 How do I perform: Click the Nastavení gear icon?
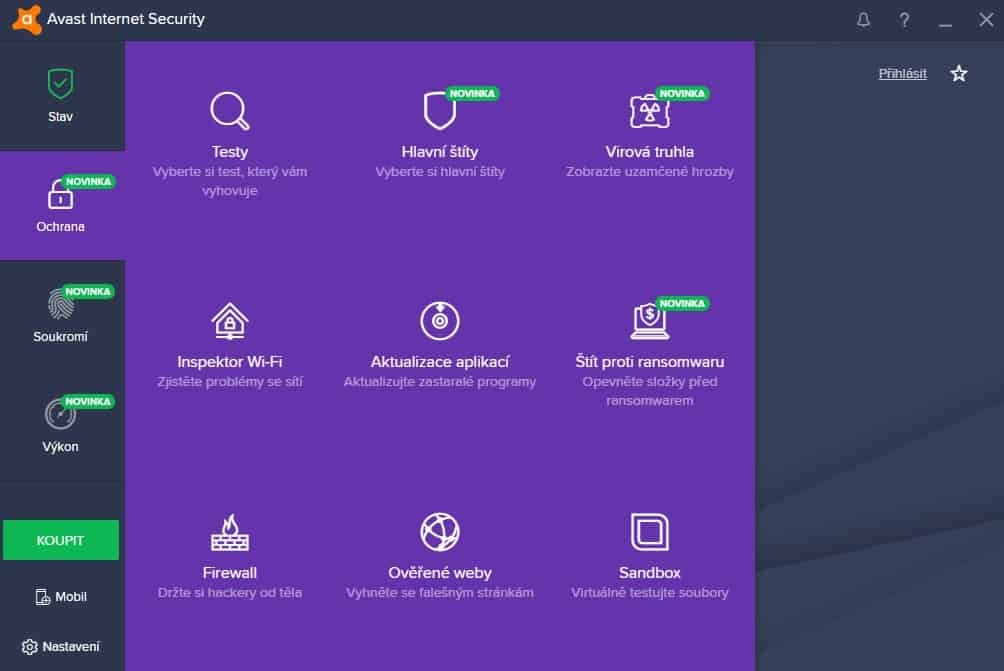pos(29,647)
